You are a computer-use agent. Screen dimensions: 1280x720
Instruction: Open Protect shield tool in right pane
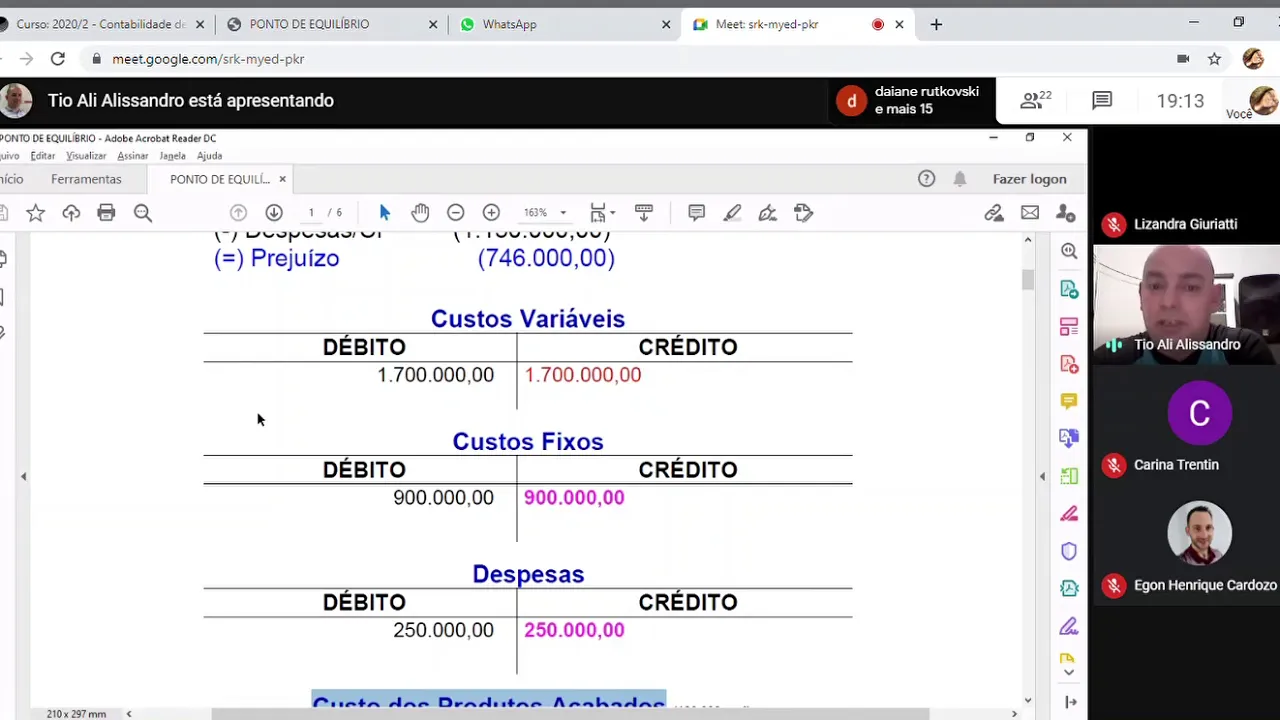[x=1069, y=551]
